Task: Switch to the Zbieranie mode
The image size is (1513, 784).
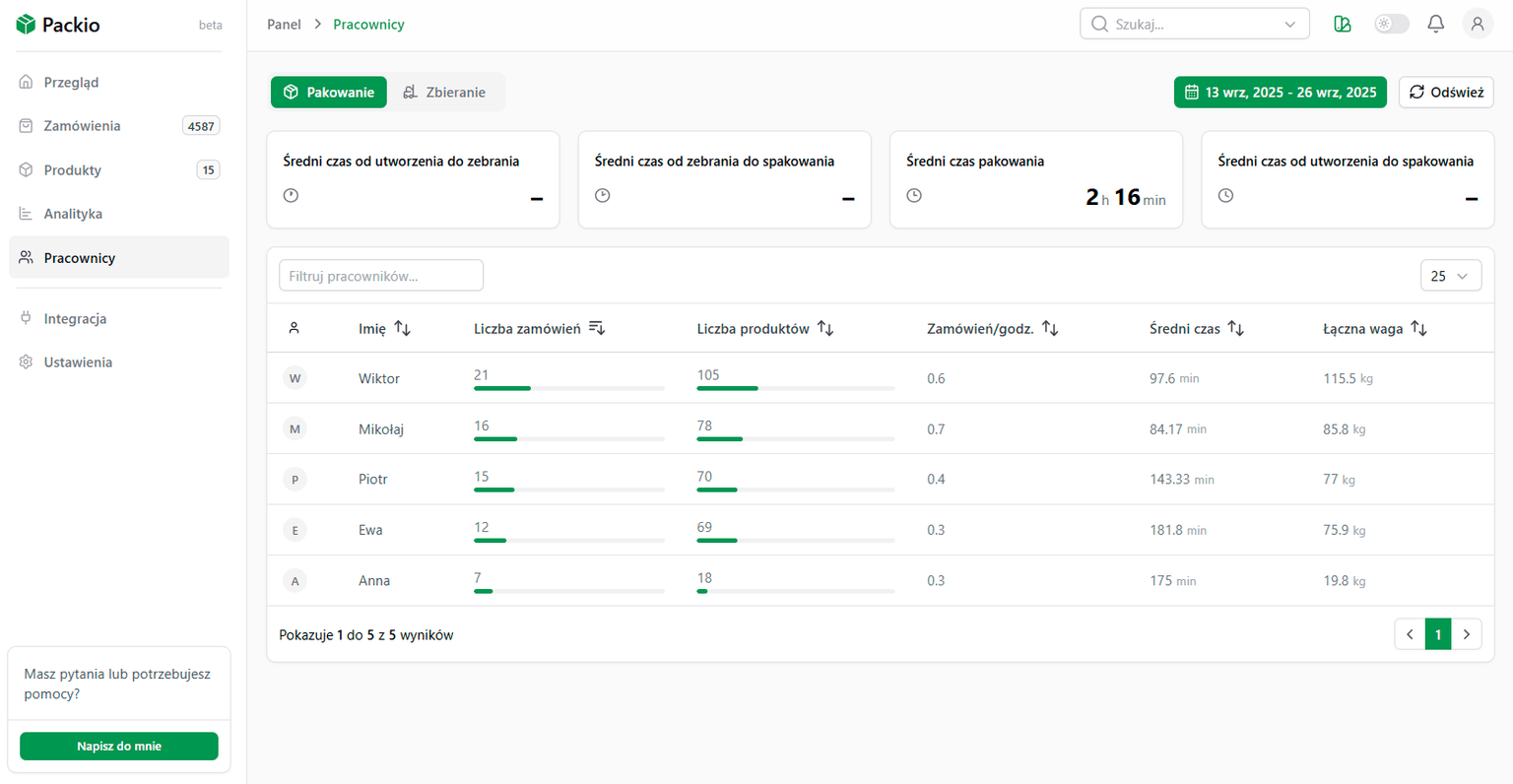Action: tap(444, 92)
